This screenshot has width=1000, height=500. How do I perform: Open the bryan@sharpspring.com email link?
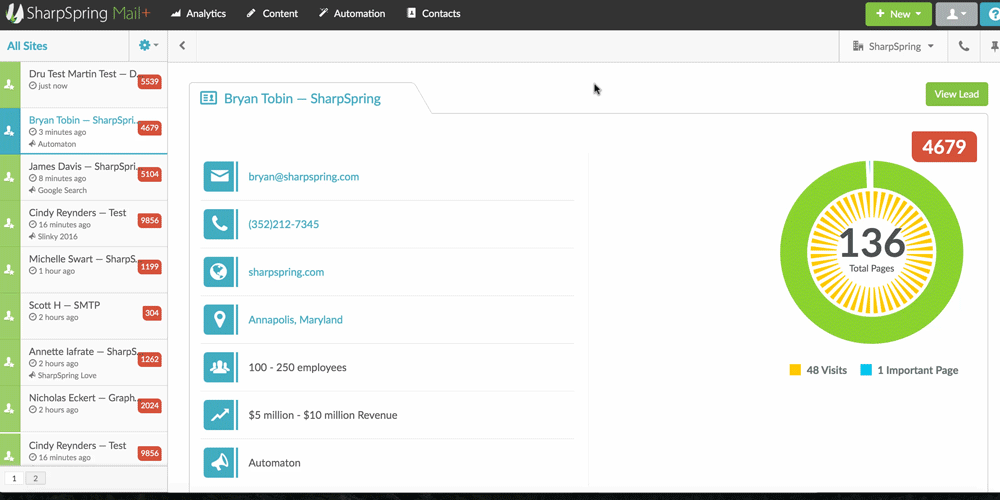303,177
